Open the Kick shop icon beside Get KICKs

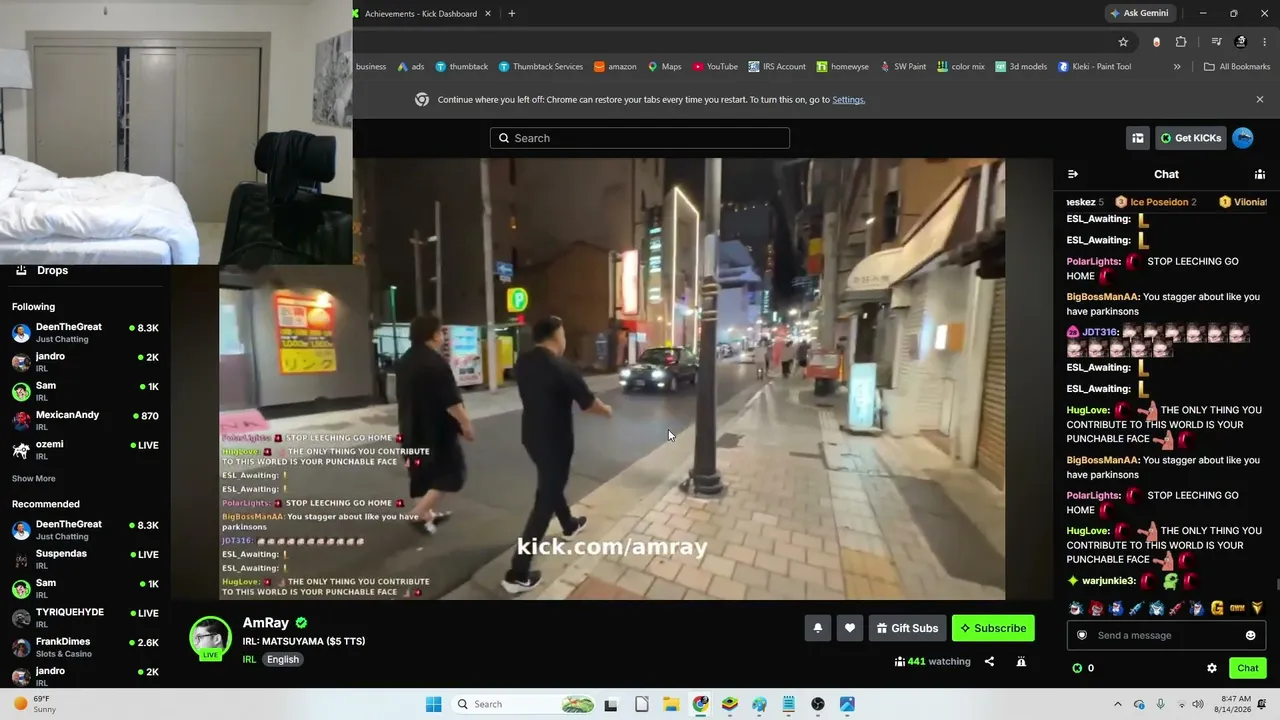coord(1138,138)
